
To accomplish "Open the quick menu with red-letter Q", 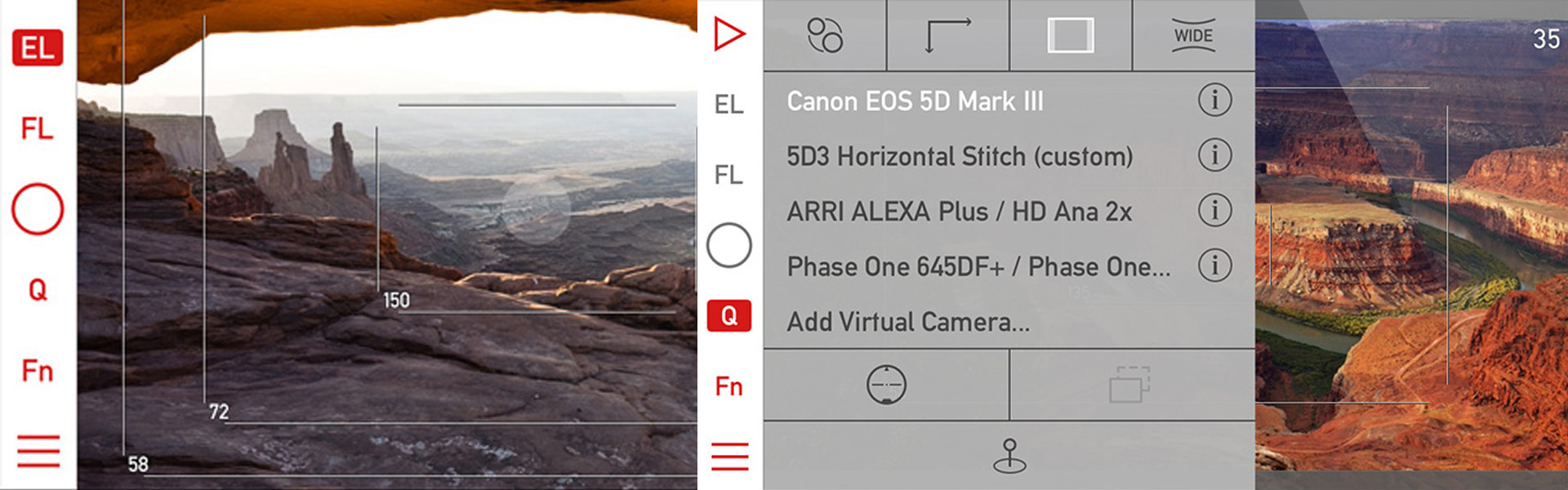I will pos(38,290).
